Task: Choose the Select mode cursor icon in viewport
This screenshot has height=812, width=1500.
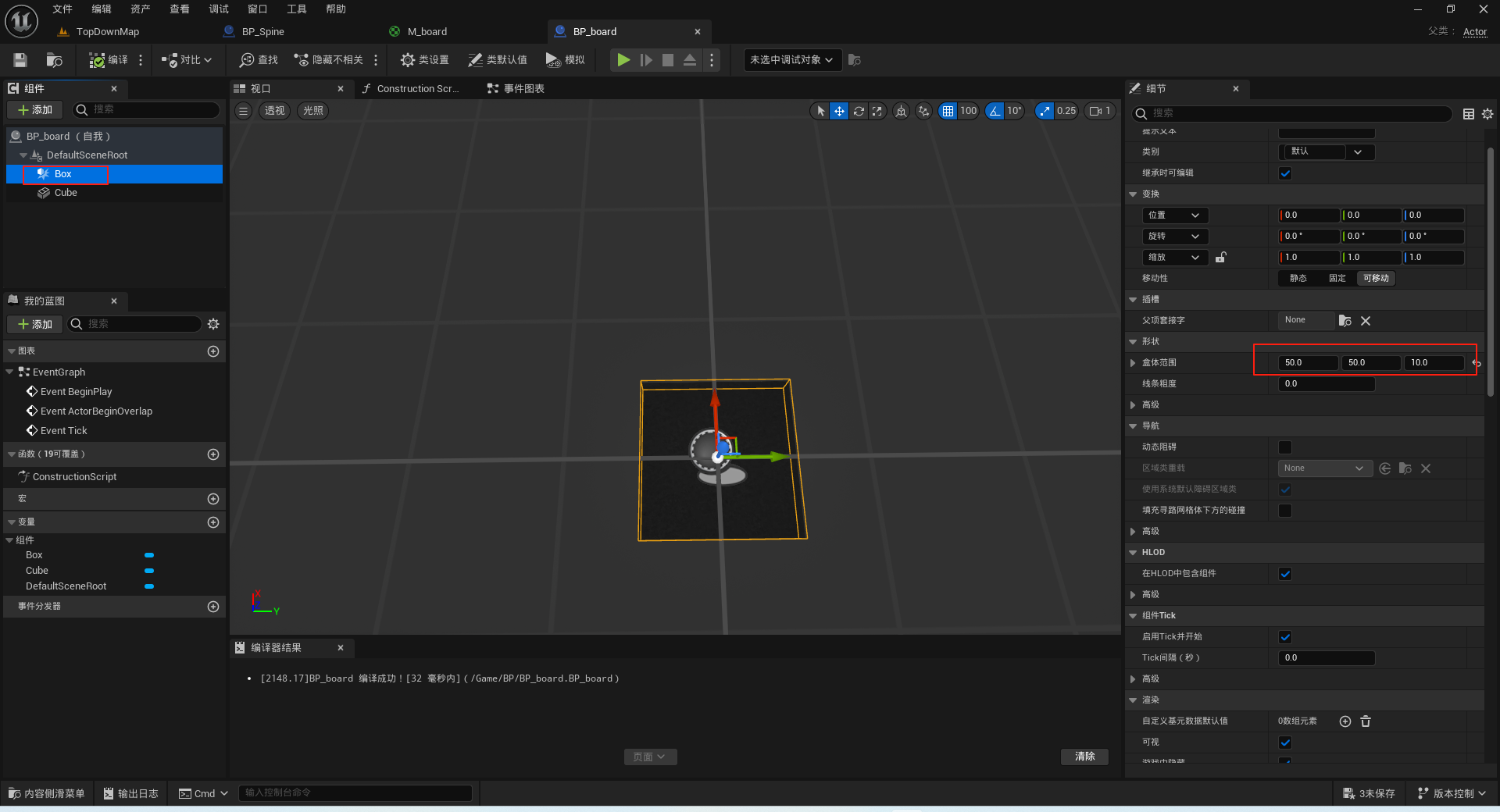Action: pyautogui.click(x=820, y=111)
